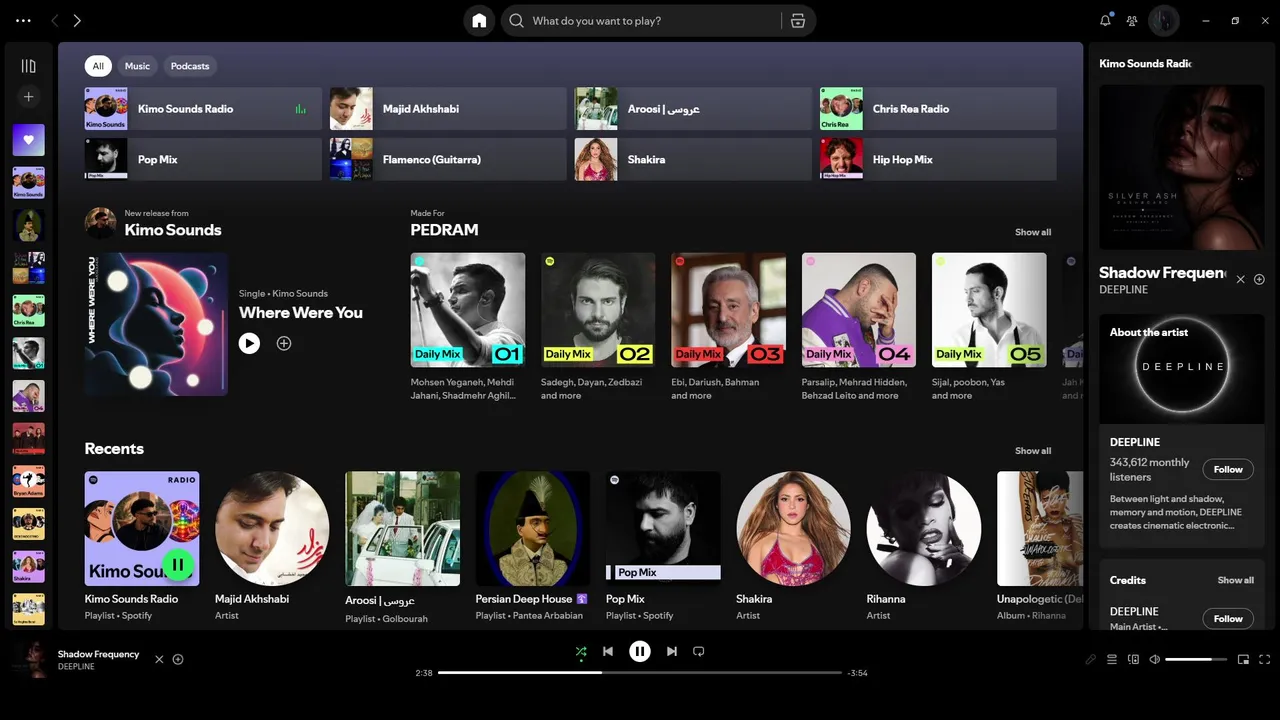The image size is (1280, 720).
Task: Open the Browse icon in the search bar
Action: click(x=798, y=21)
